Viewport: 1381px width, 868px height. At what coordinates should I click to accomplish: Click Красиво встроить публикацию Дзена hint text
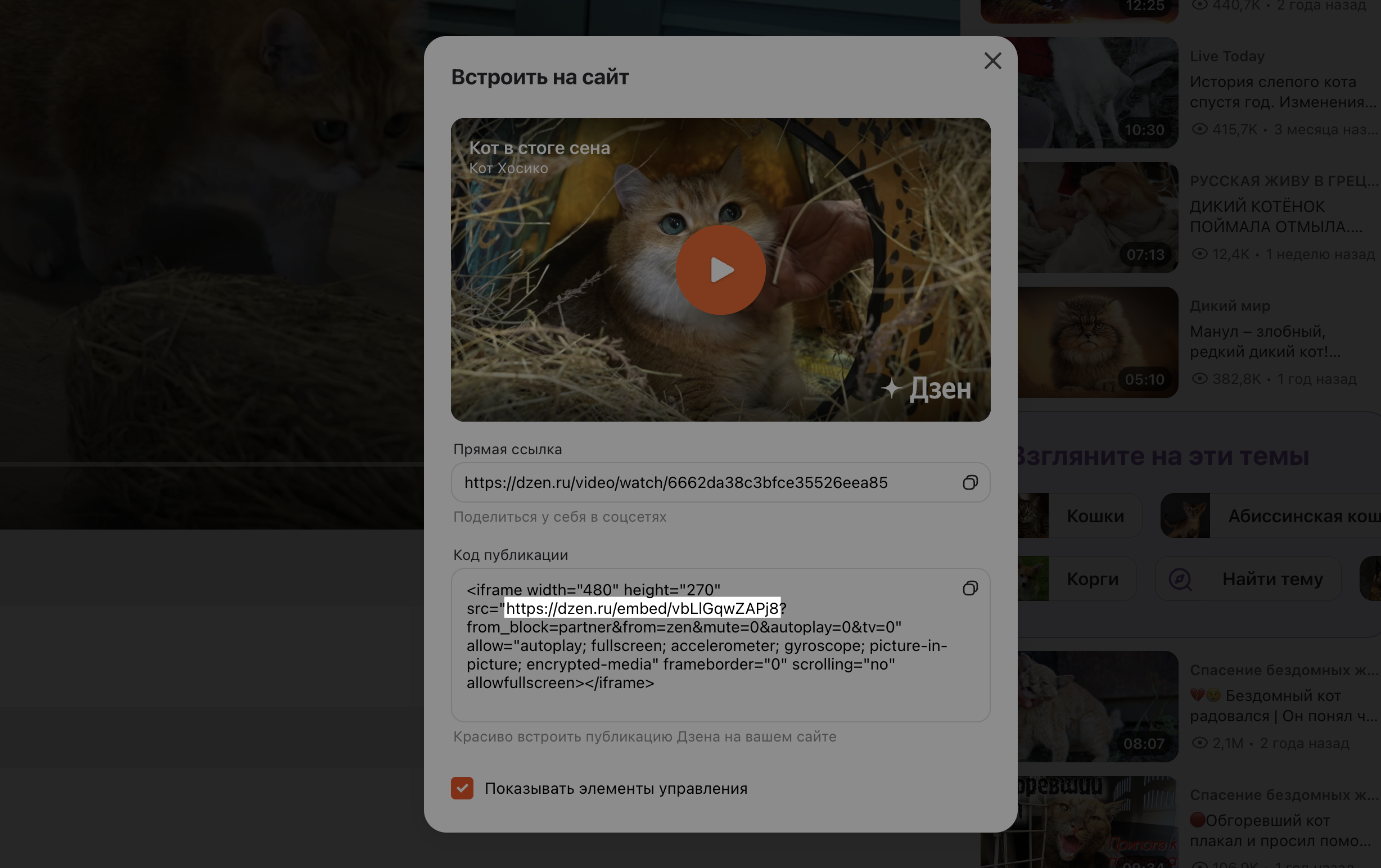point(644,736)
